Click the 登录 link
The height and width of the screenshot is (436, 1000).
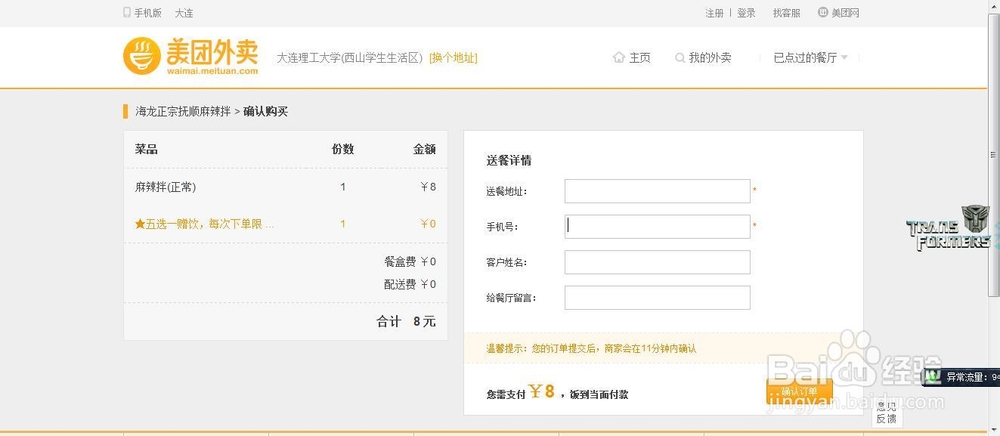pos(746,13)
